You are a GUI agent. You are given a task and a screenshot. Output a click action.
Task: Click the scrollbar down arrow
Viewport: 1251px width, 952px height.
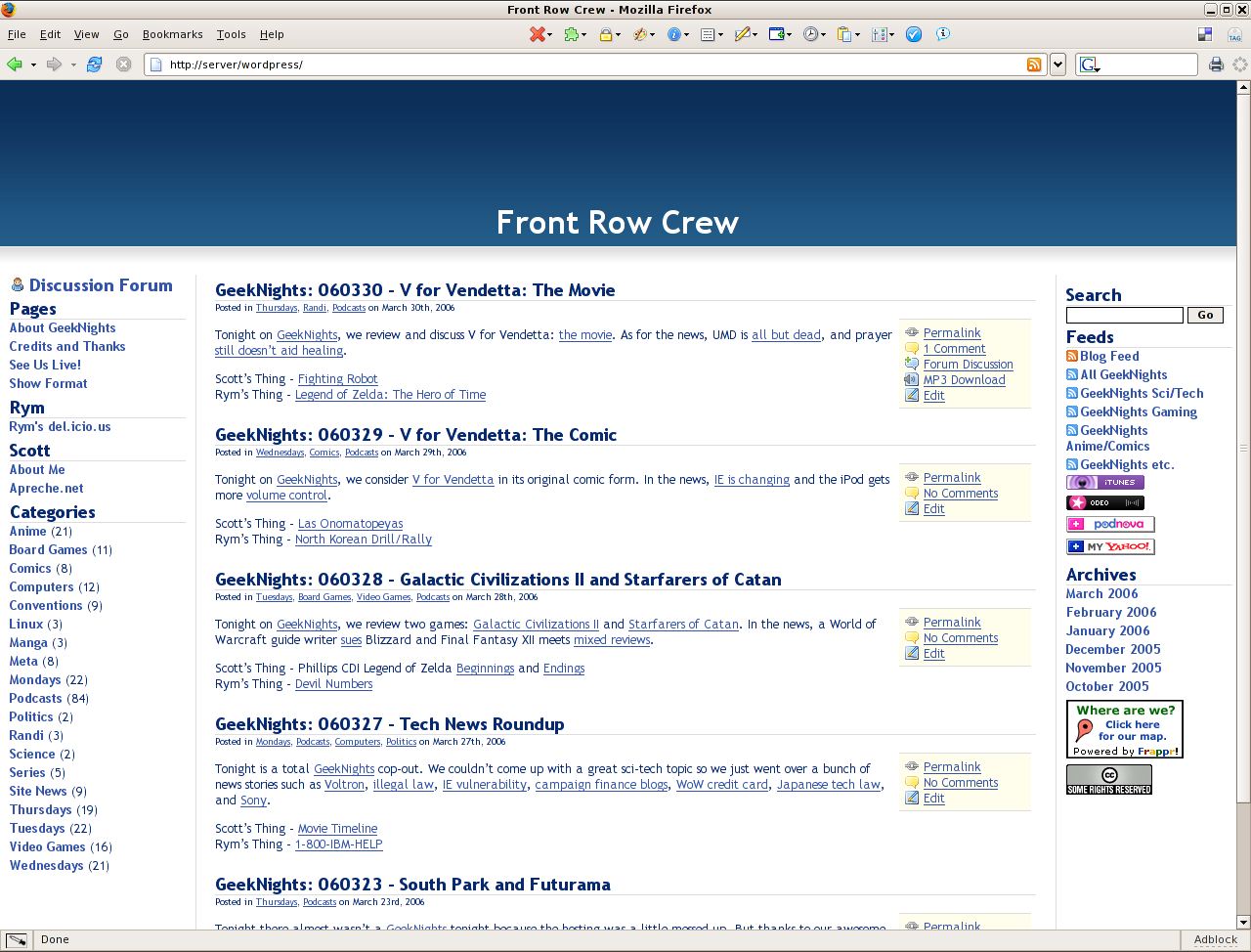tap(1243, 922)
